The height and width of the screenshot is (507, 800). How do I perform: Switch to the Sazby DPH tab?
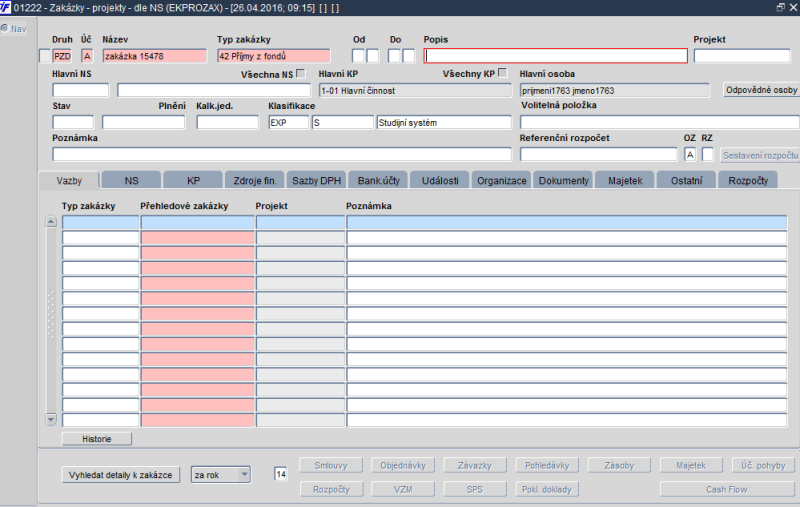[316, 181]
